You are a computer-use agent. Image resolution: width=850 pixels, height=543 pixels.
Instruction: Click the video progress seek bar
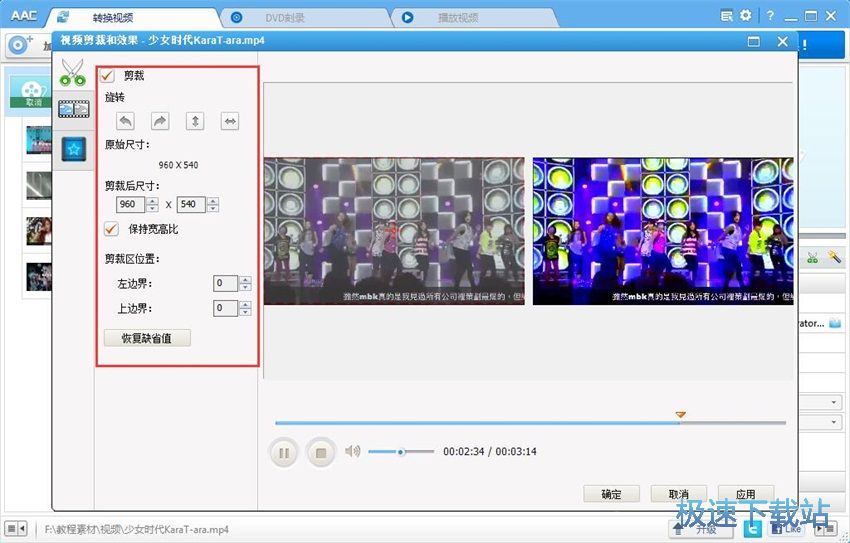(x=530, y=423)
